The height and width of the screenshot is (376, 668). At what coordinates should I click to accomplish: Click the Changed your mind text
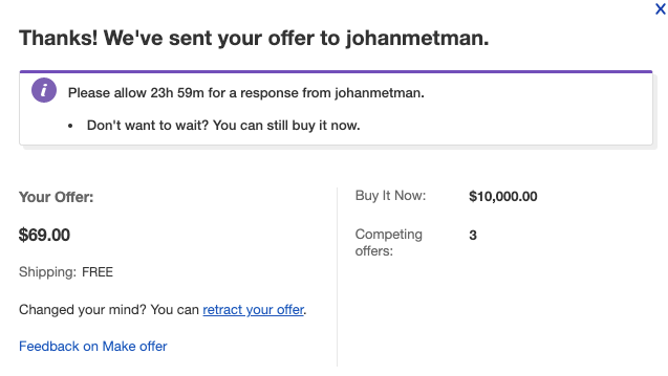109,310
